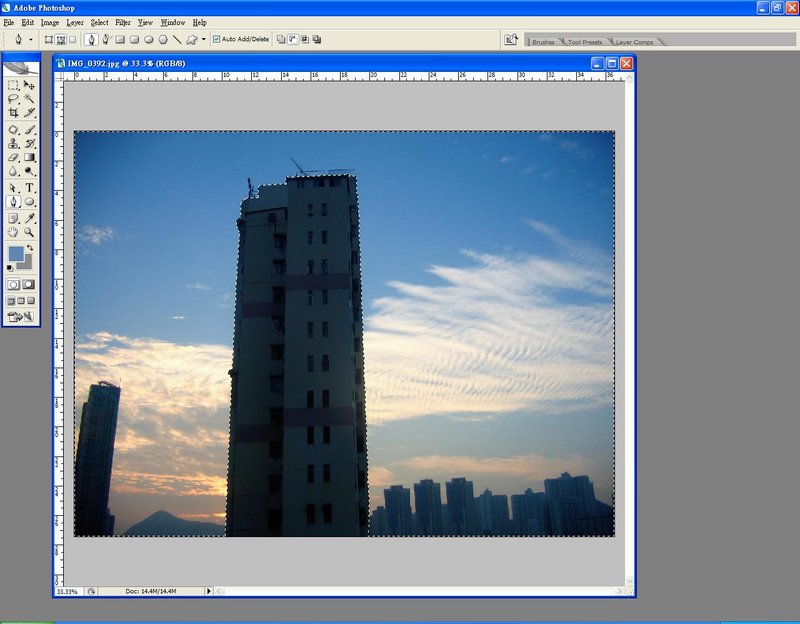The width and height of the screenshot is (800, 624).
Task: Open the Filter menu
Action: pyautogui.click(x=123, y=22)
